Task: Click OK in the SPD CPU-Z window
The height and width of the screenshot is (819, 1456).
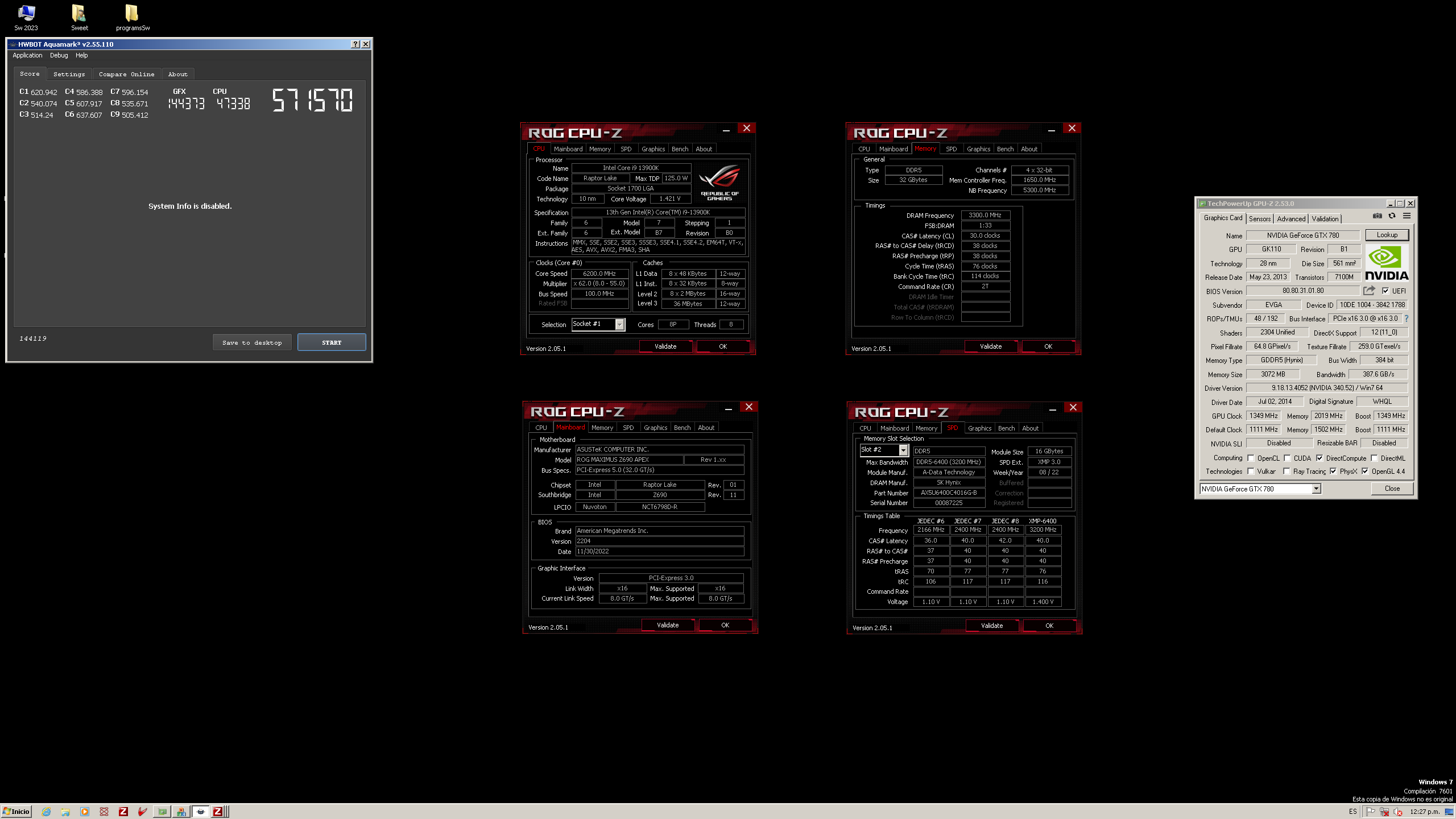Action: point(1049,626)
